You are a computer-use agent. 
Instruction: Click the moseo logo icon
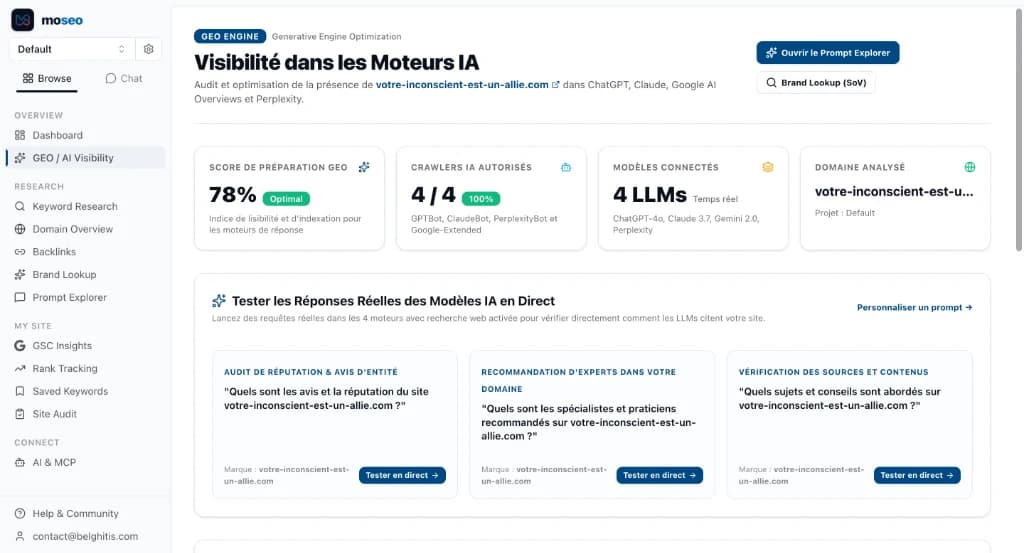point(23,20)
